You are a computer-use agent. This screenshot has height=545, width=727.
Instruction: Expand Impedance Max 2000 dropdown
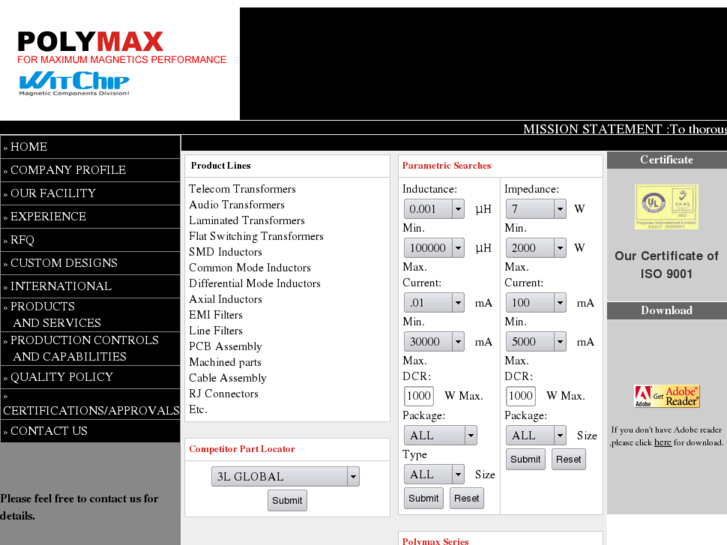(536, 248)
